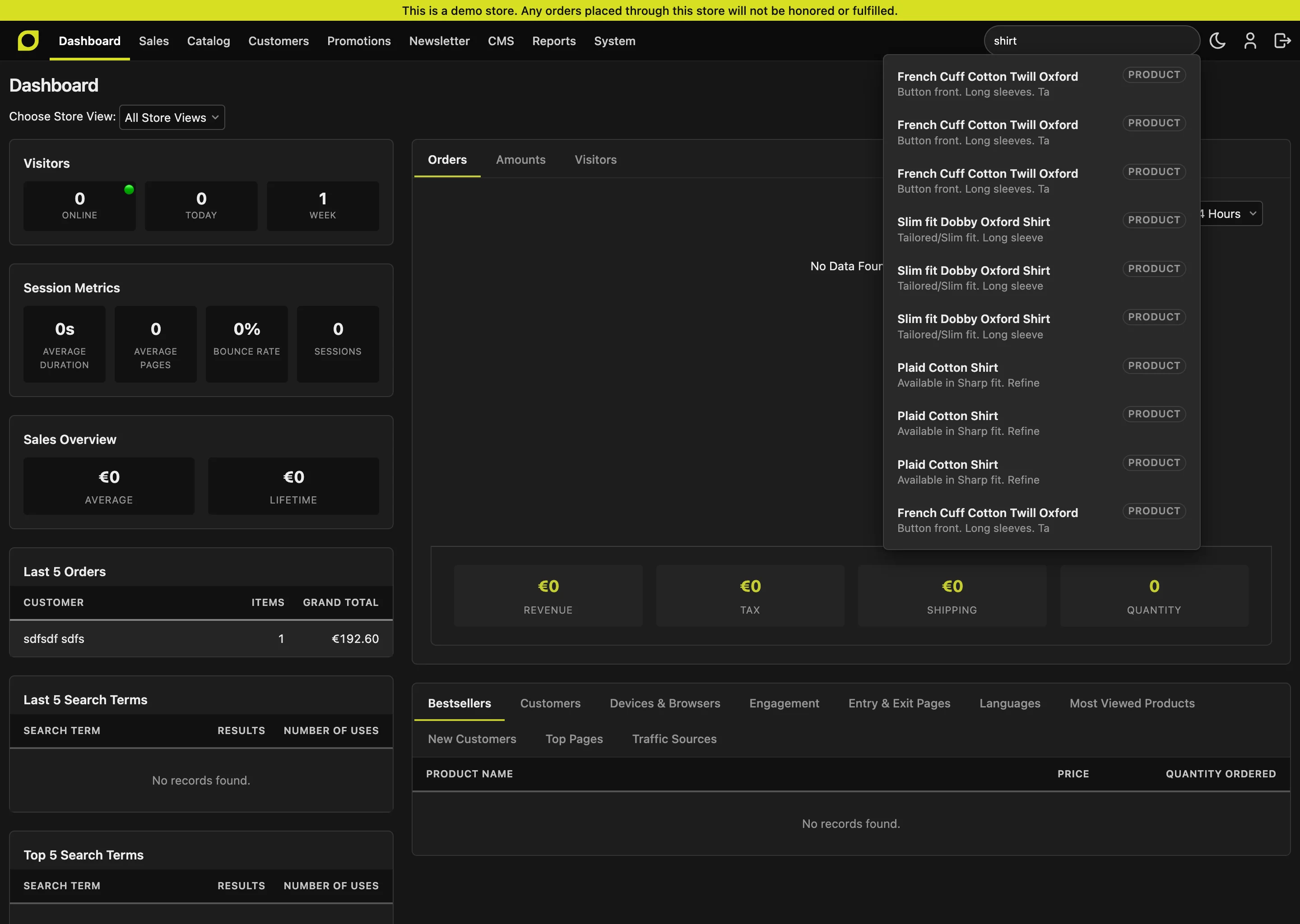Screen dimensions: 1300x924
Task: Click the PRICE column header
Action: coord(1073,774)
